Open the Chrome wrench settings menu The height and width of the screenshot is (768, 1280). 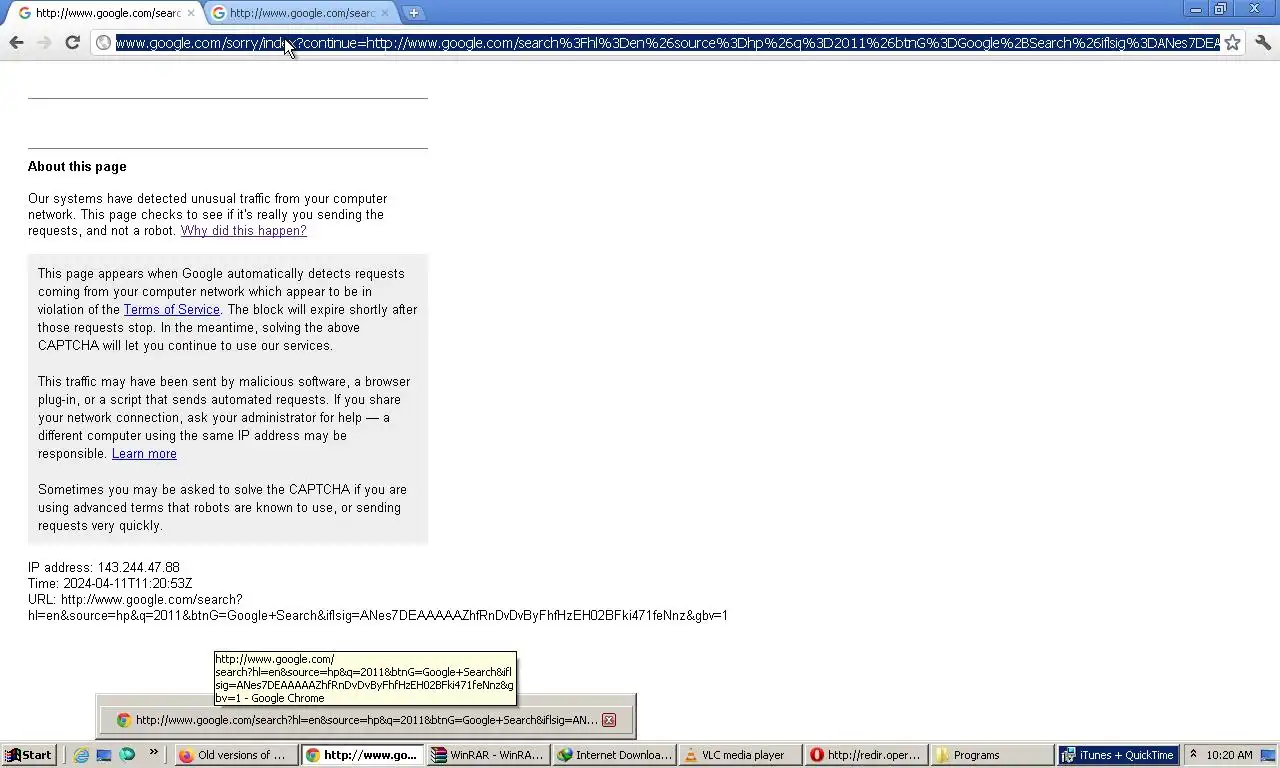click(x=1262, y=42)
